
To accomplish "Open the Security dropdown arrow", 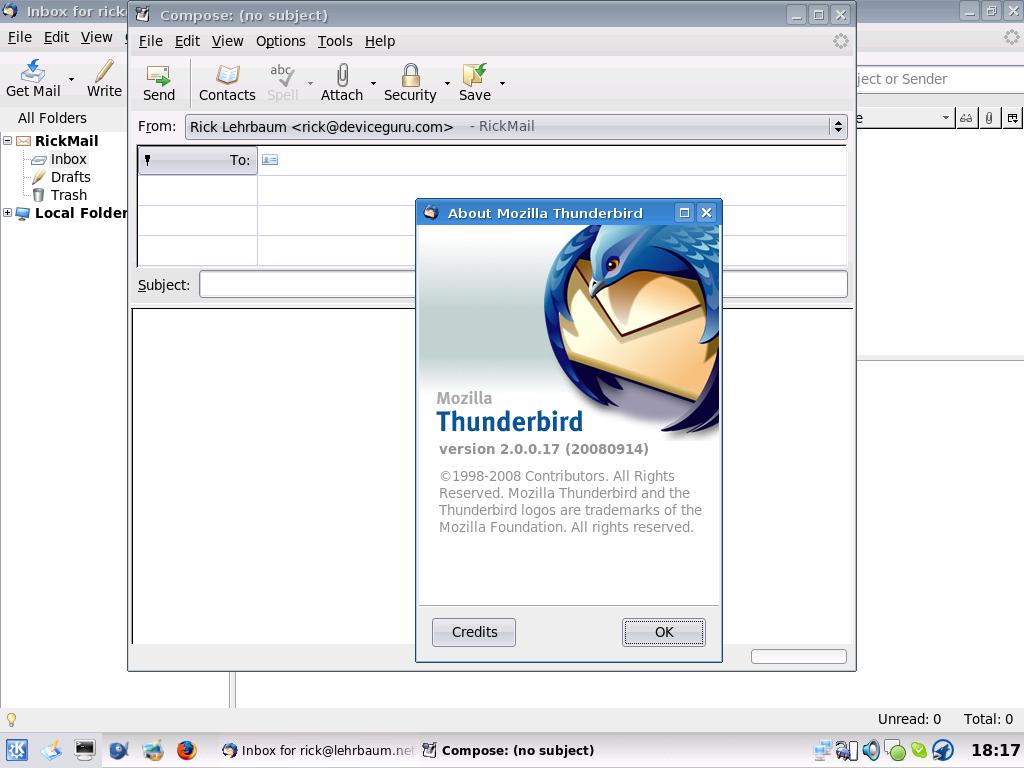I will point(447,83).
